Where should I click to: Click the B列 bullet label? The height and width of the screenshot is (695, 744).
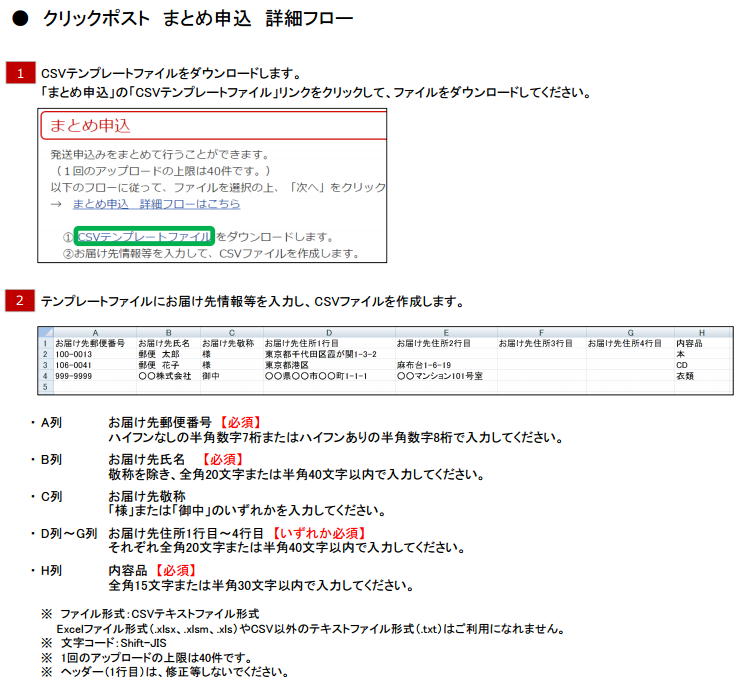tap(51, 459)
